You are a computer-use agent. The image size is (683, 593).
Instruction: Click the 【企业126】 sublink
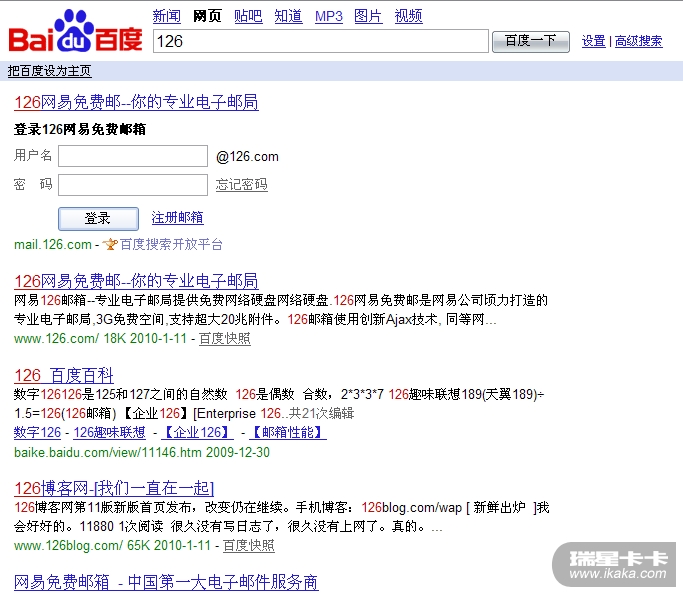pyautogui.click(x=197, y=432)
